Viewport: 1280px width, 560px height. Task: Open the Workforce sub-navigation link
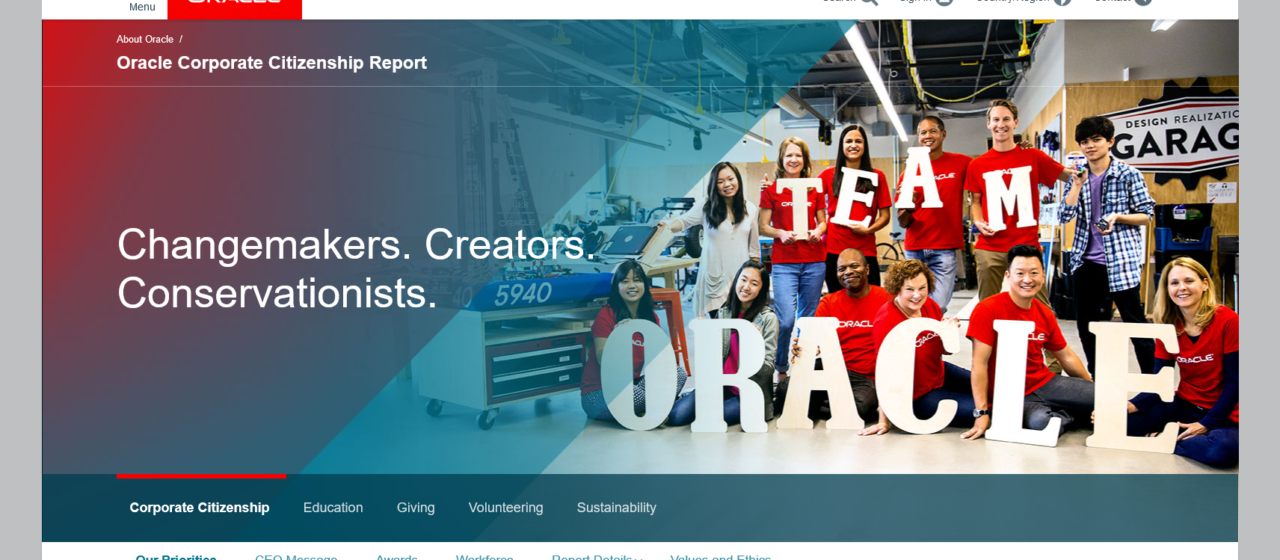(485, 556)
